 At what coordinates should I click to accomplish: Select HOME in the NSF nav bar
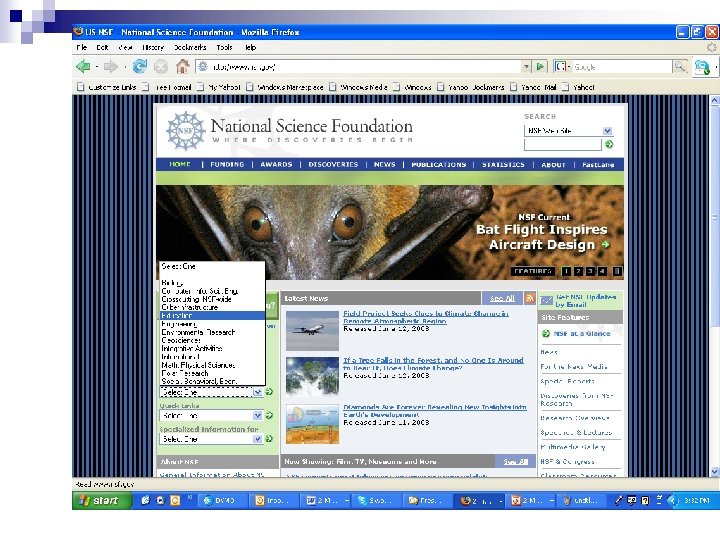click(x=180, y=164)
